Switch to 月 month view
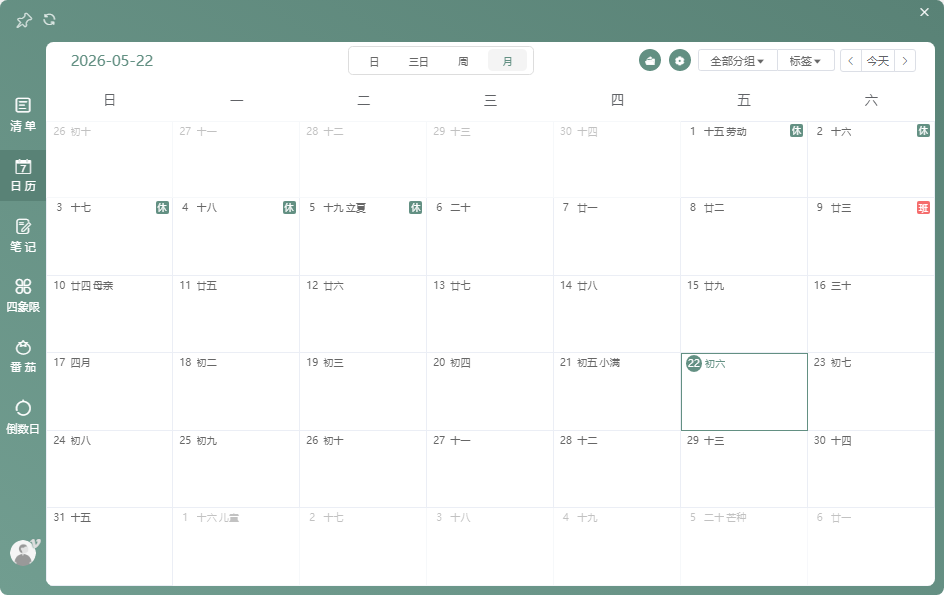Viewport: 944px width, 595px height. click(x=508, y=61)
